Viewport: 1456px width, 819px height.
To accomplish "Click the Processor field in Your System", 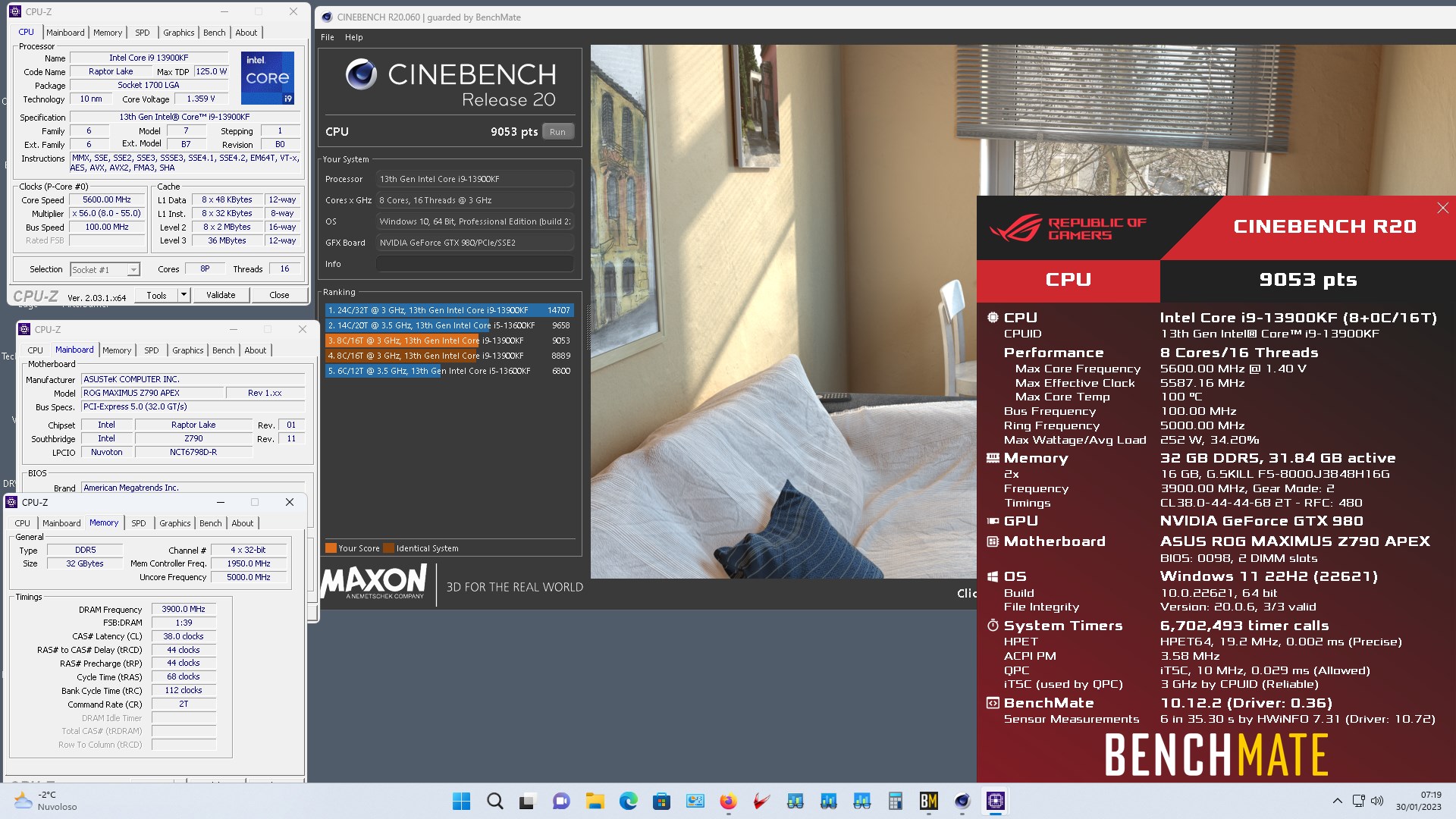I will point(475,179).
